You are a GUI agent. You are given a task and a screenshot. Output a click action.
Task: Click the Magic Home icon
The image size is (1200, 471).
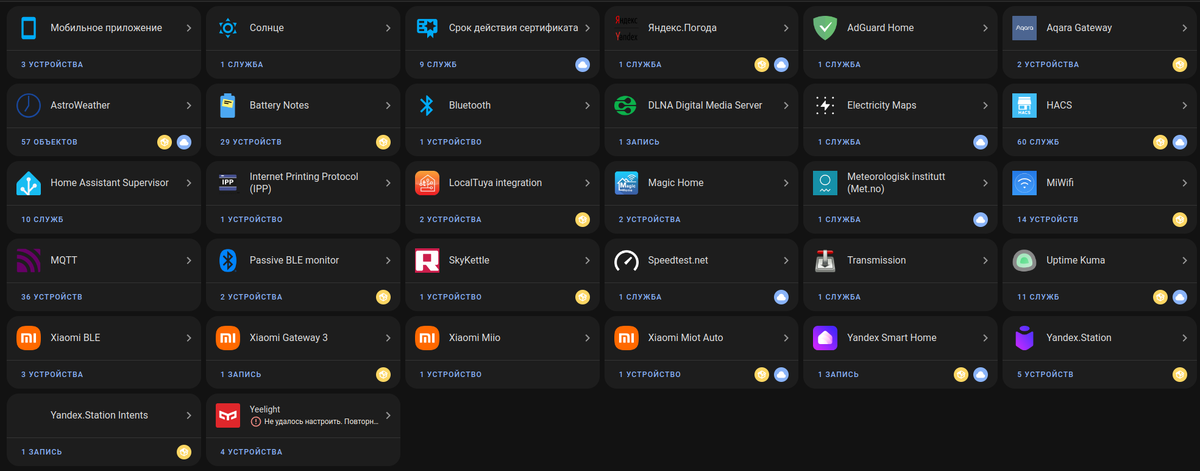point(626,183)
